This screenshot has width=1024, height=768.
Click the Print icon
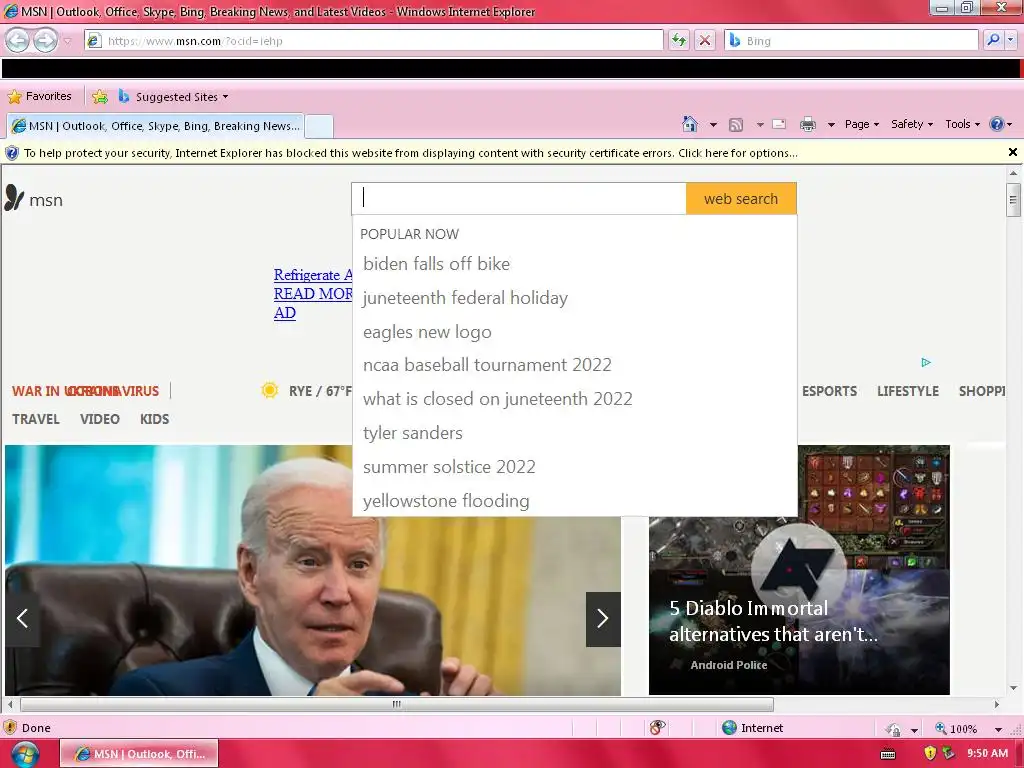tap(808, 124)
